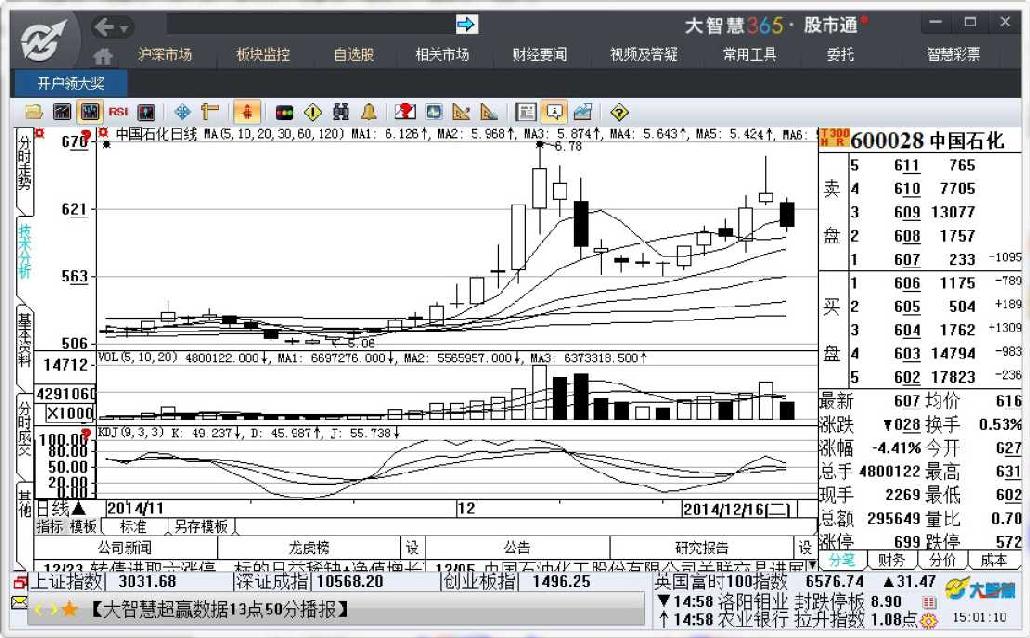
Task: Toggle the info tooltip bubble icon
Action: click(554, 112)
